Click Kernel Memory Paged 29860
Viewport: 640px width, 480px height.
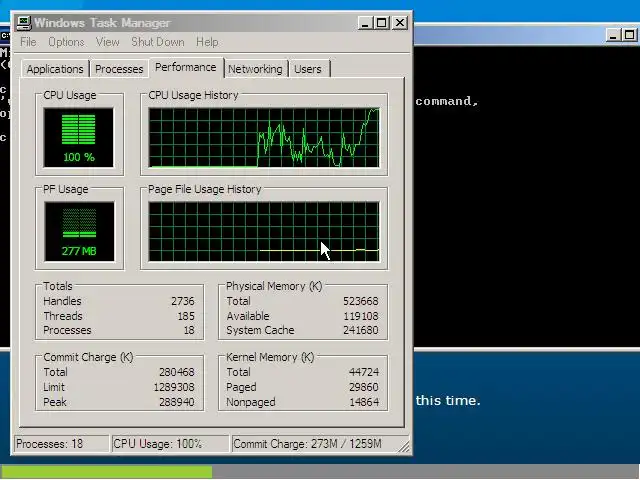(364, 387)
